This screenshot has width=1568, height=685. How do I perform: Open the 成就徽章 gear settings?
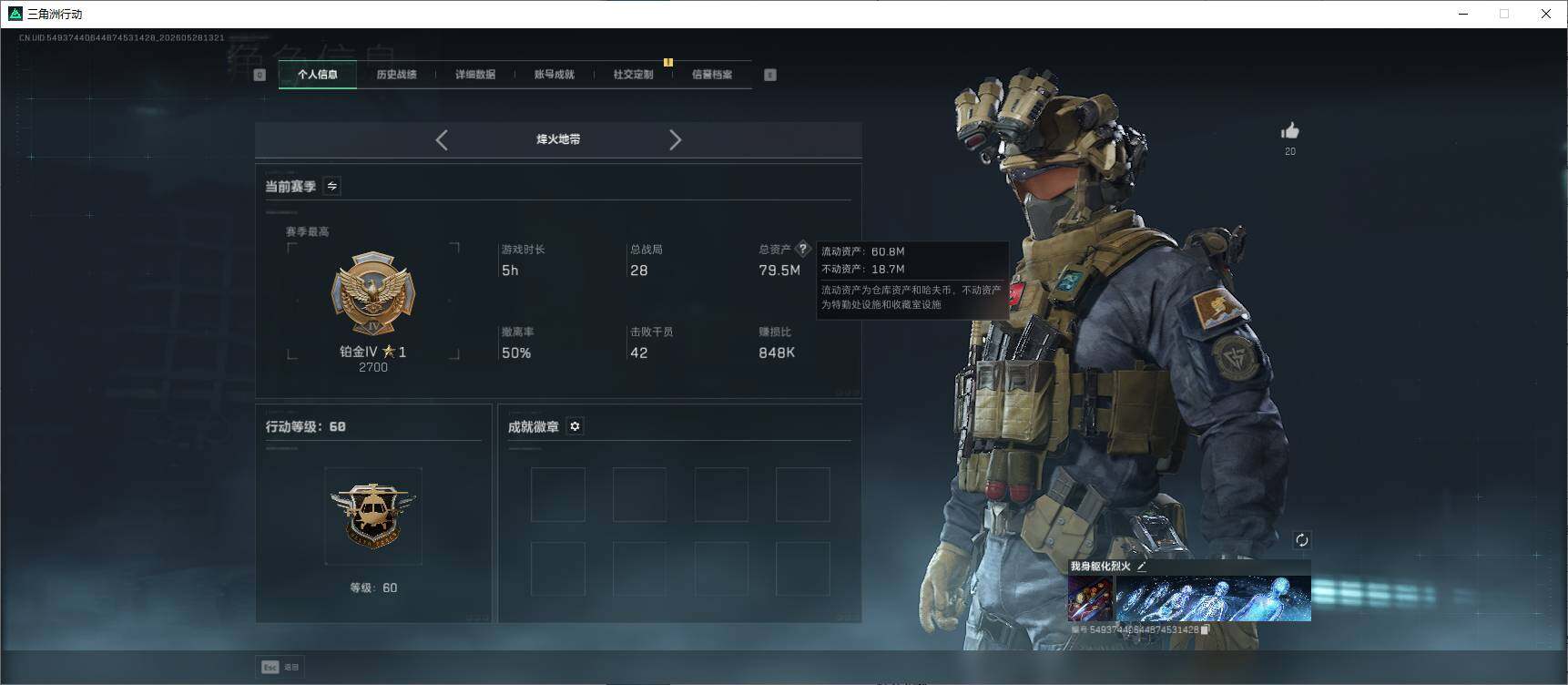tap(575, 426)
